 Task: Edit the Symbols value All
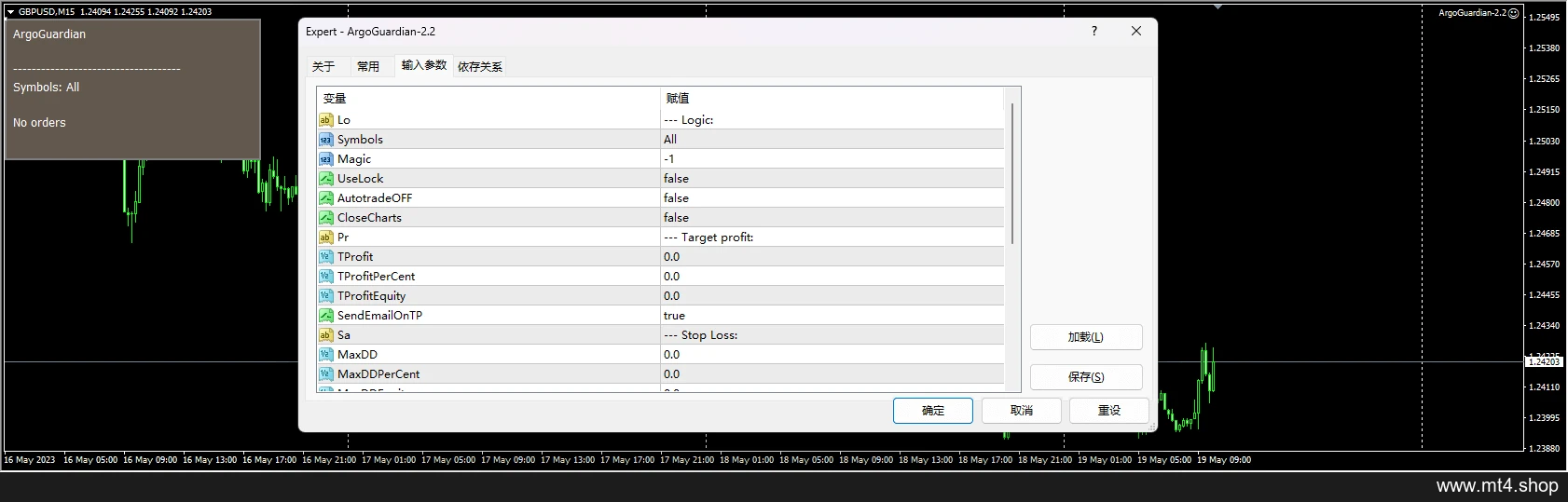click(832, 140)
